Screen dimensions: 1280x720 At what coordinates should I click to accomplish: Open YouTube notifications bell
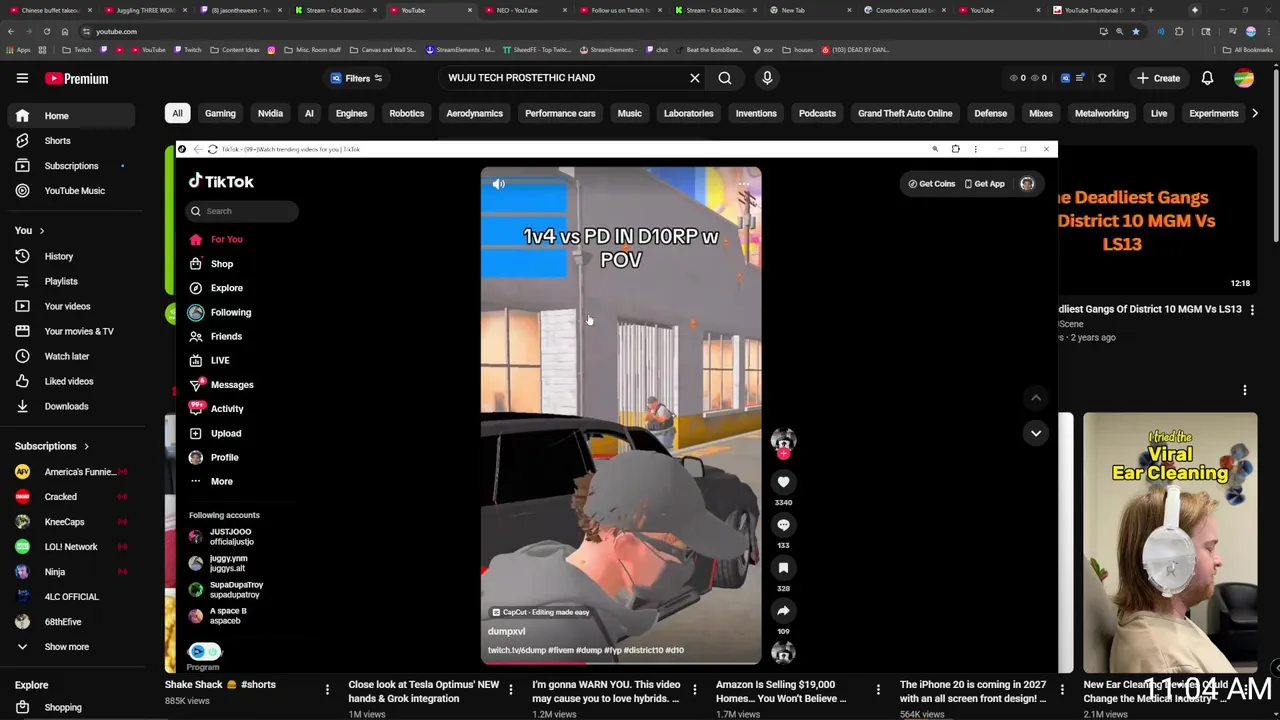click(1207, 78)
